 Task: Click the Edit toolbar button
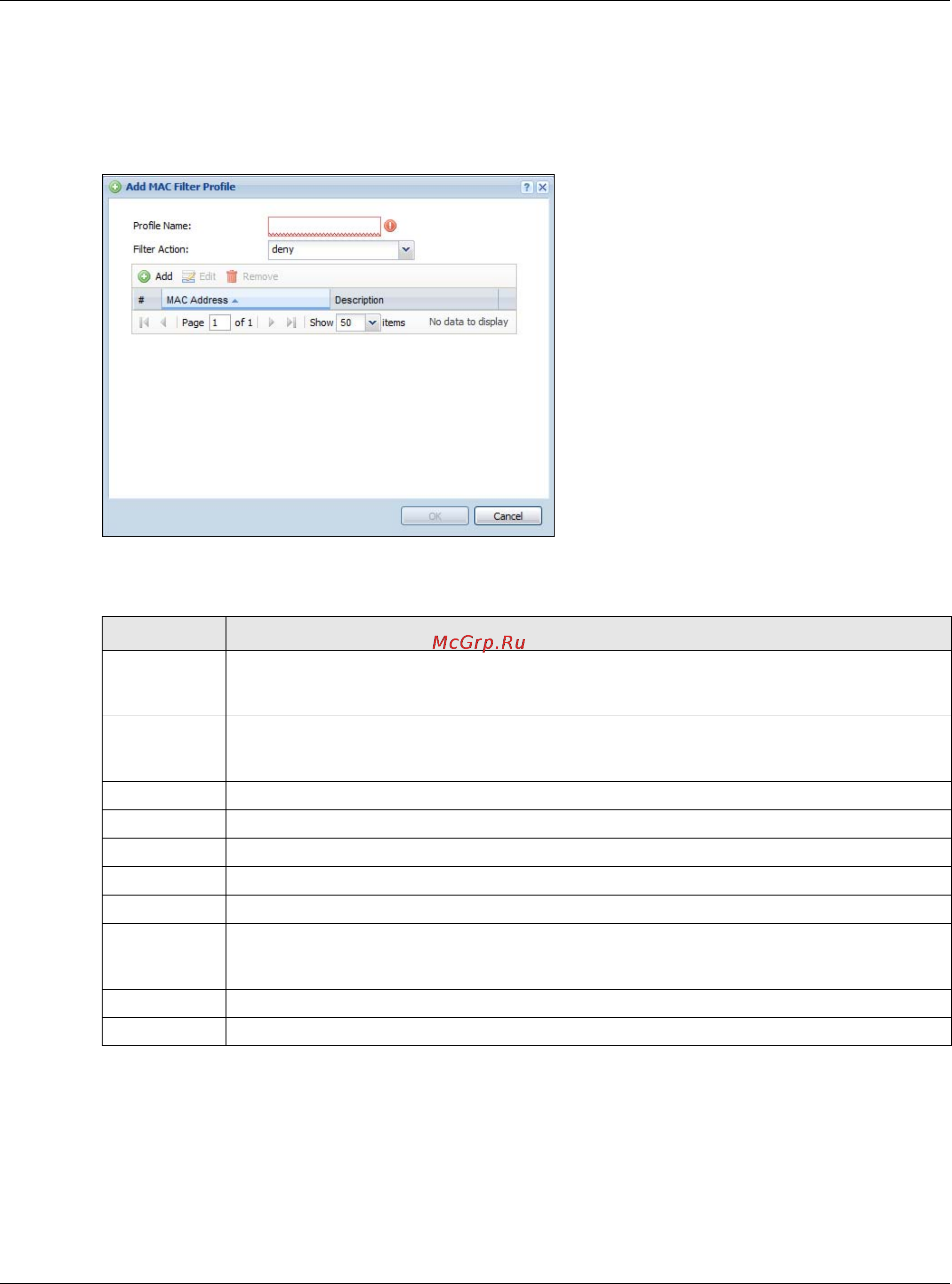199,277
